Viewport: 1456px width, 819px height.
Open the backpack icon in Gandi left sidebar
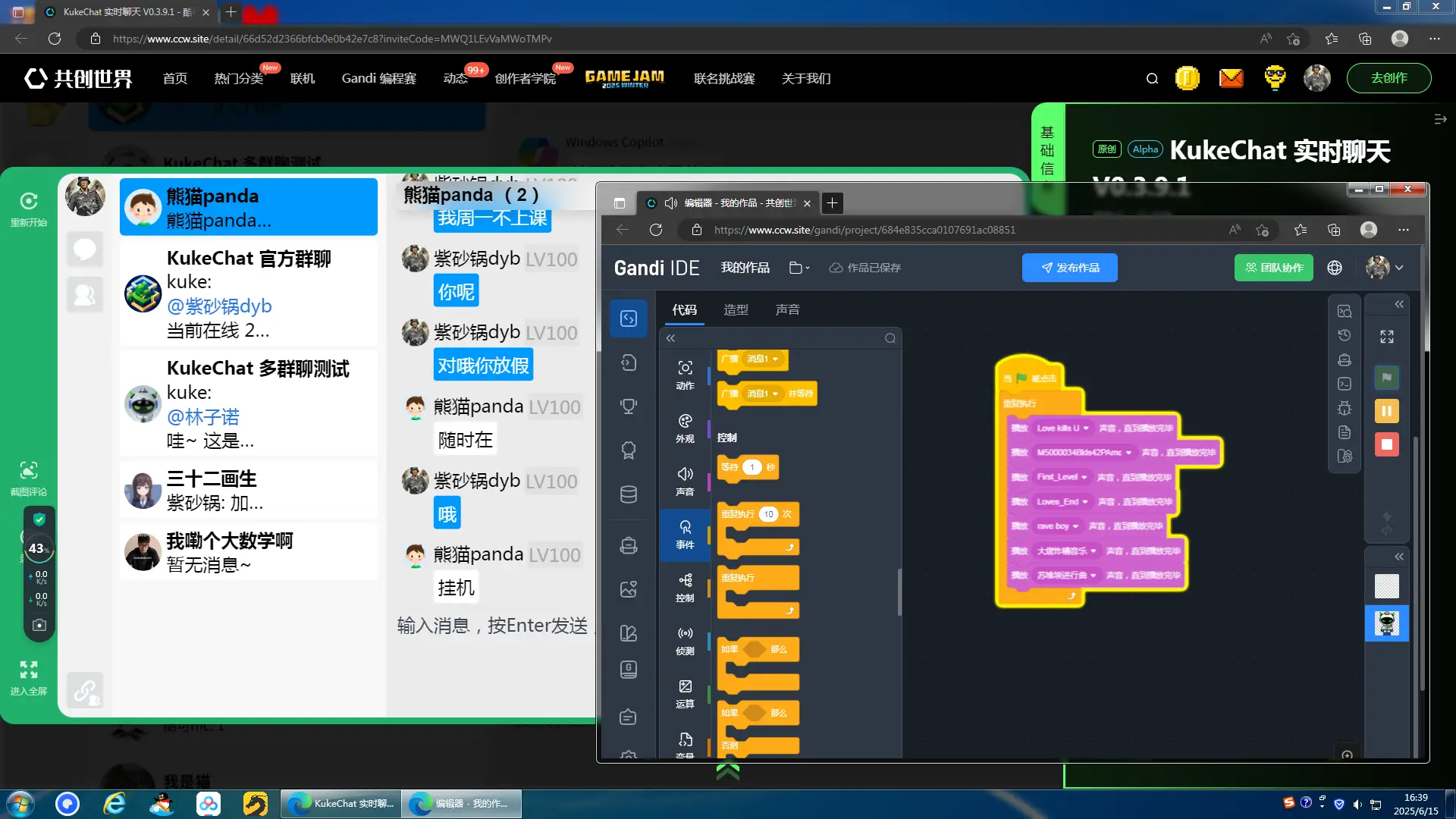629,545
